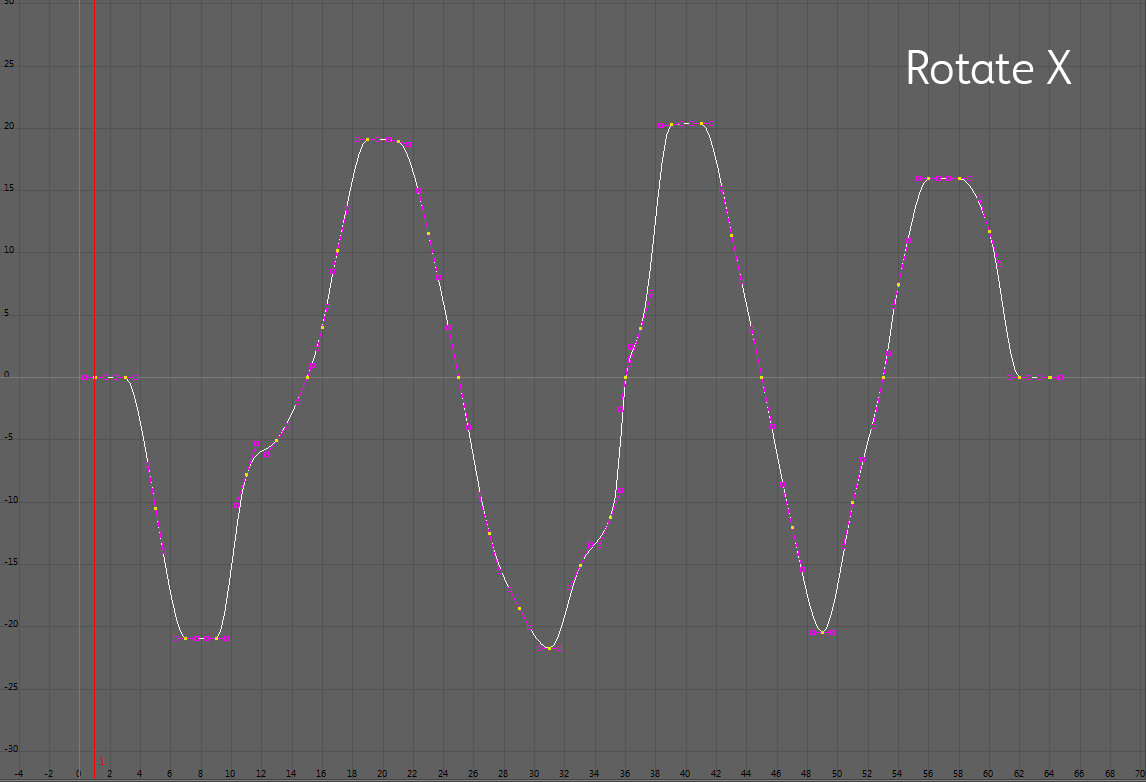
Task: Select the keyframe at frame 35
Action: tap(610, 517)
